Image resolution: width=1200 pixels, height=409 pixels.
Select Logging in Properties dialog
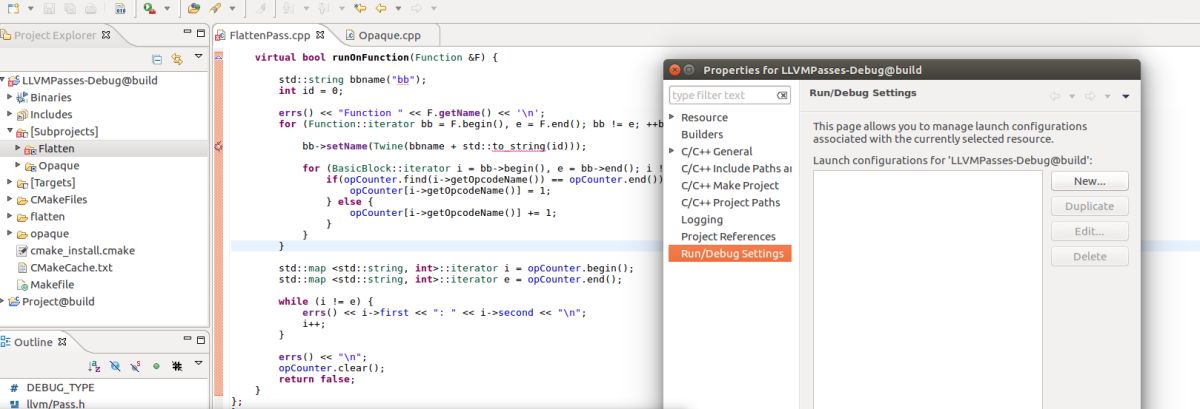pos(702,219)
